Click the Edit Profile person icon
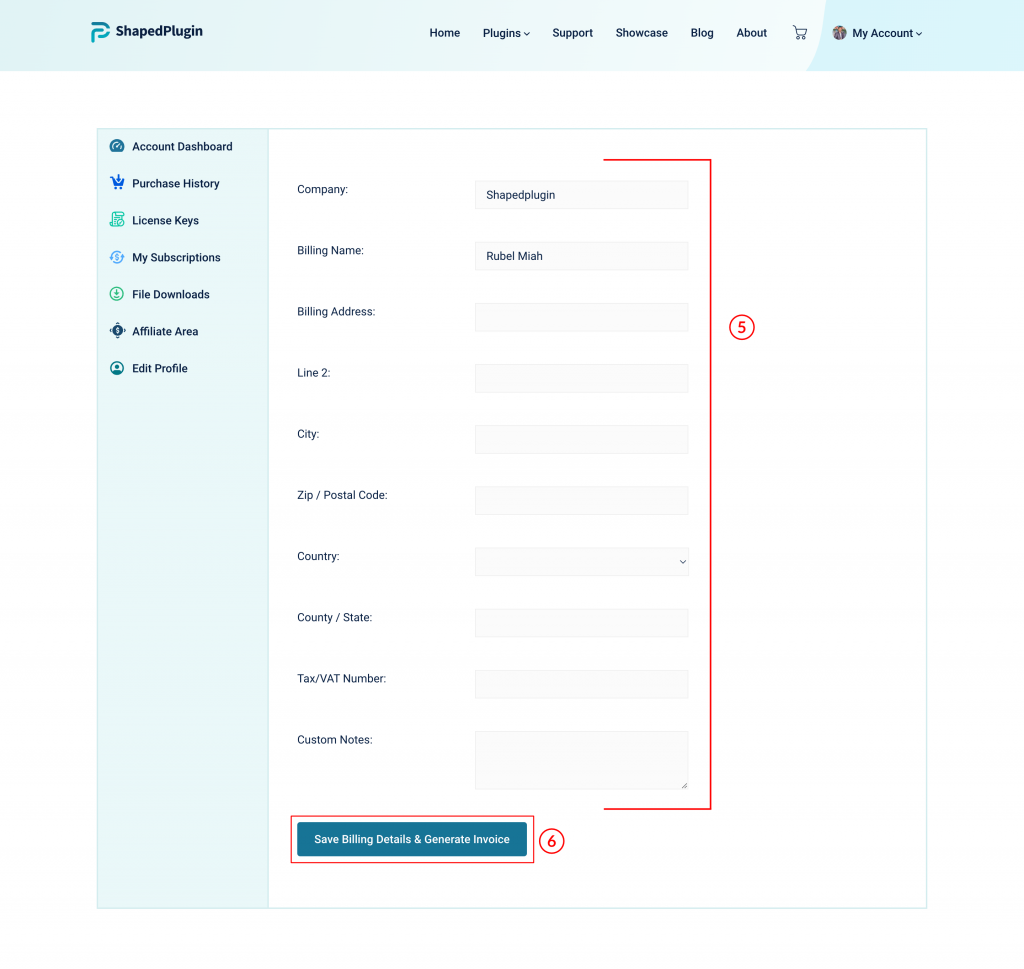The width and height of the screenshot is (1024, 969). pos(117,368)
